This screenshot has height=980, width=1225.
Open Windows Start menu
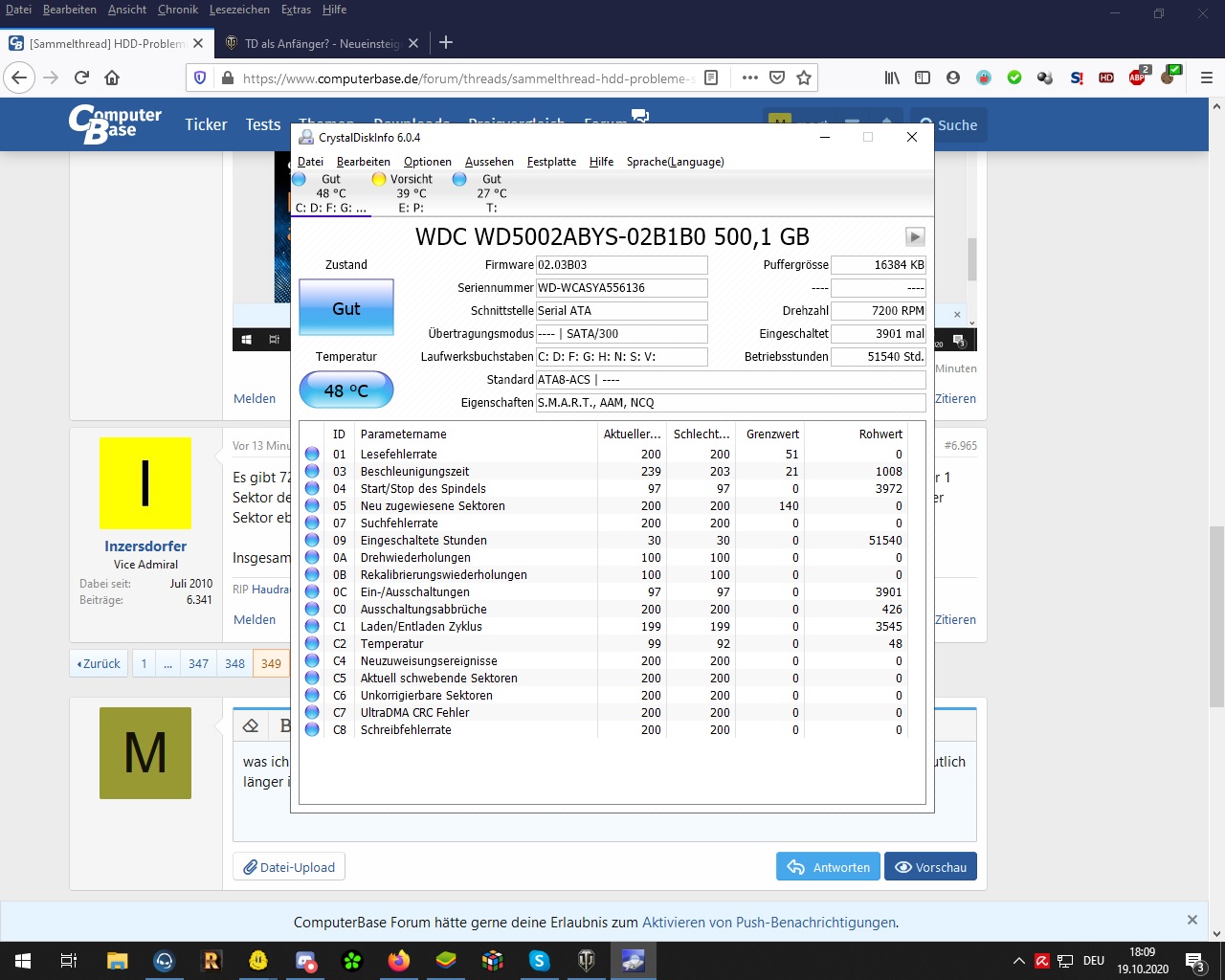[x=23, y=960]
